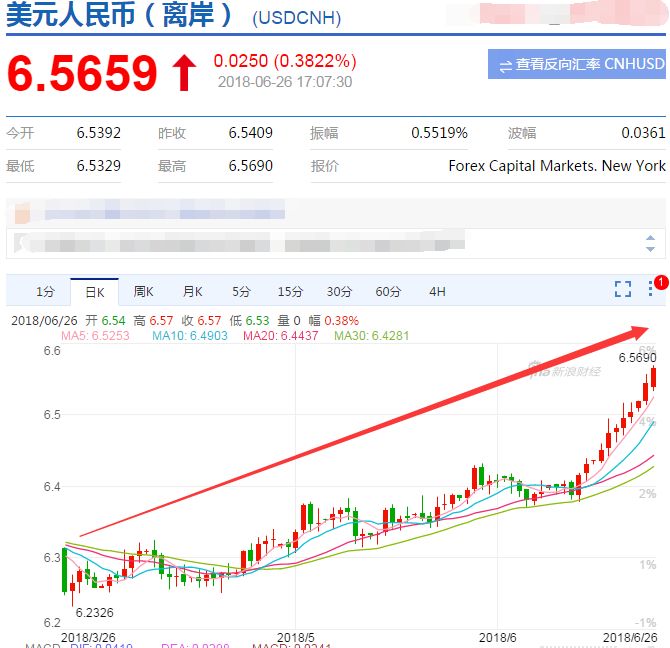Click the timestamp 2018-06-26 17:07:30
Viewport: 670px width, 648px height.
(285, 82)
